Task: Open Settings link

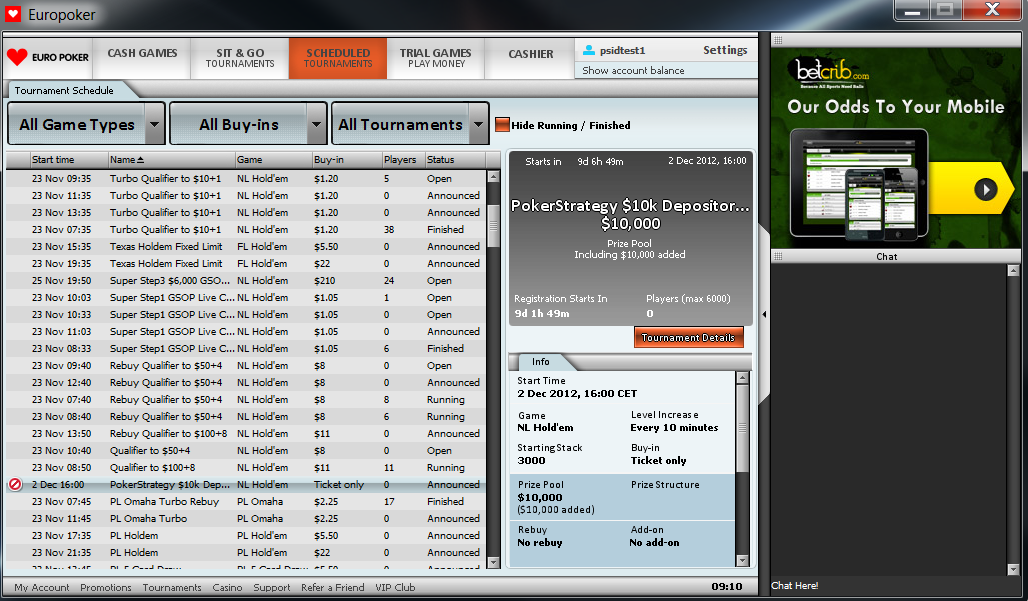Action: pos(725,50)
